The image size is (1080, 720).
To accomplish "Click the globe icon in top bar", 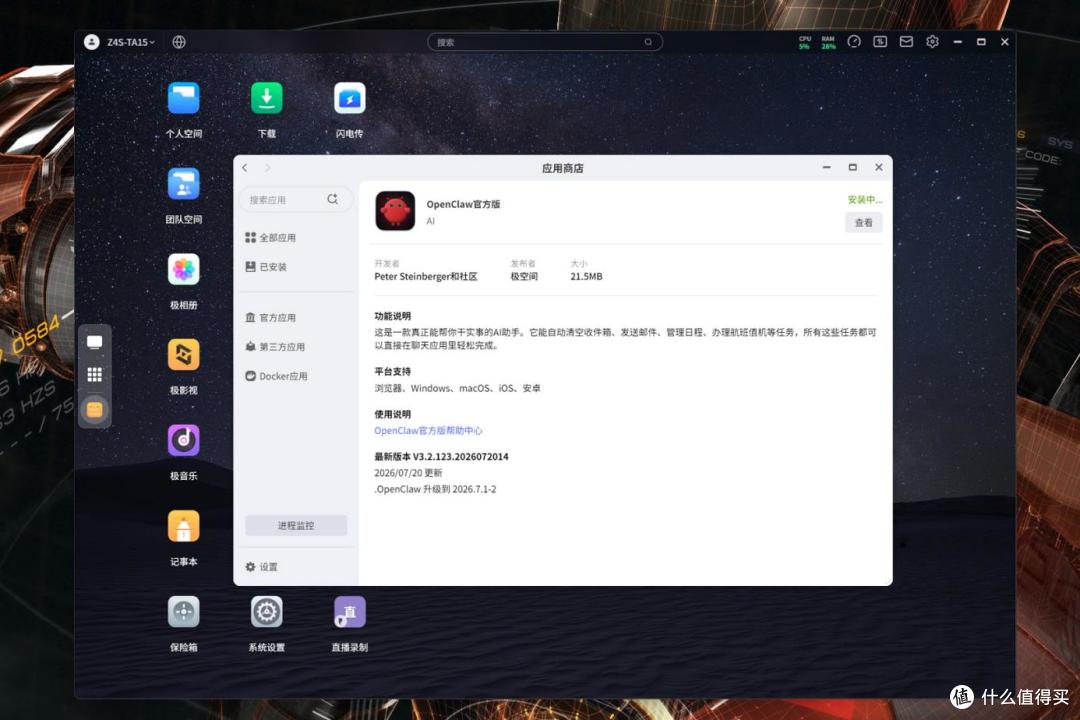I will tap(179, 42).
